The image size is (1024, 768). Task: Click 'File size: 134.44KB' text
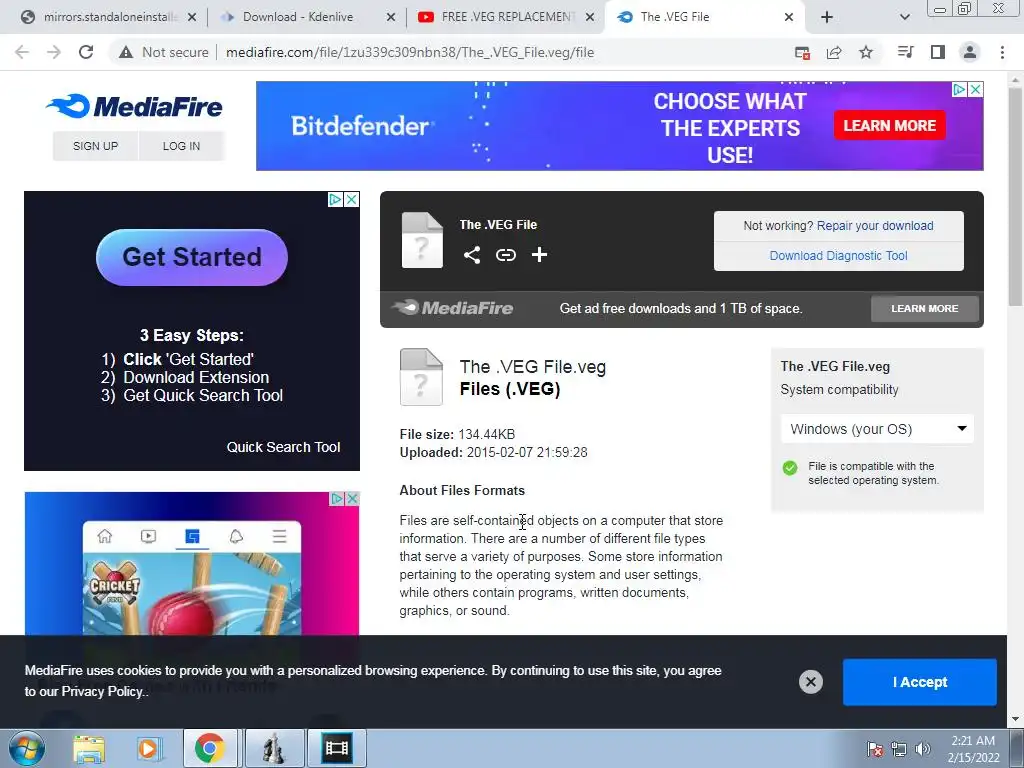coord(457,434)
